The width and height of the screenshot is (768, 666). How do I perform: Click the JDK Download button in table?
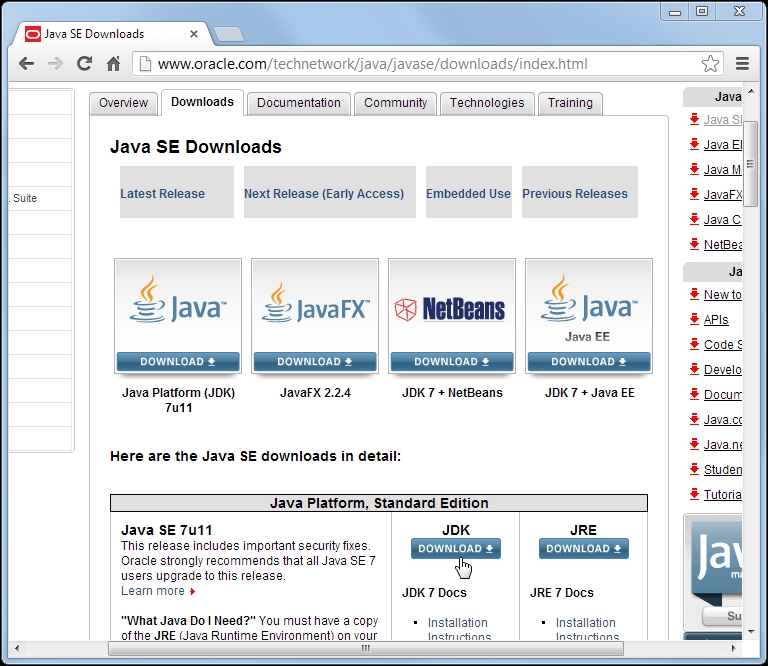[456, 549]
